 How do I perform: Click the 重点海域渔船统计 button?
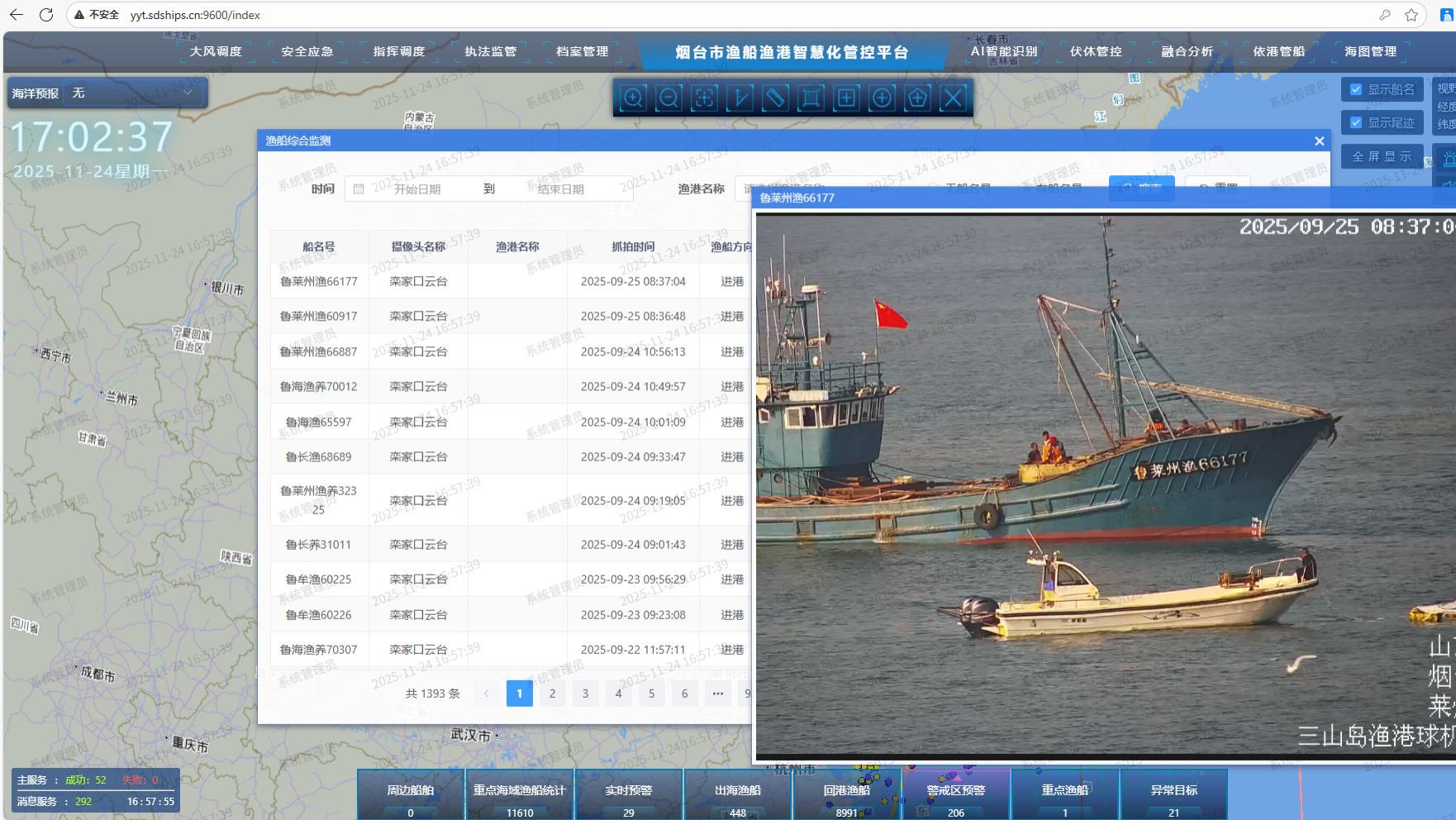[520, 794]
